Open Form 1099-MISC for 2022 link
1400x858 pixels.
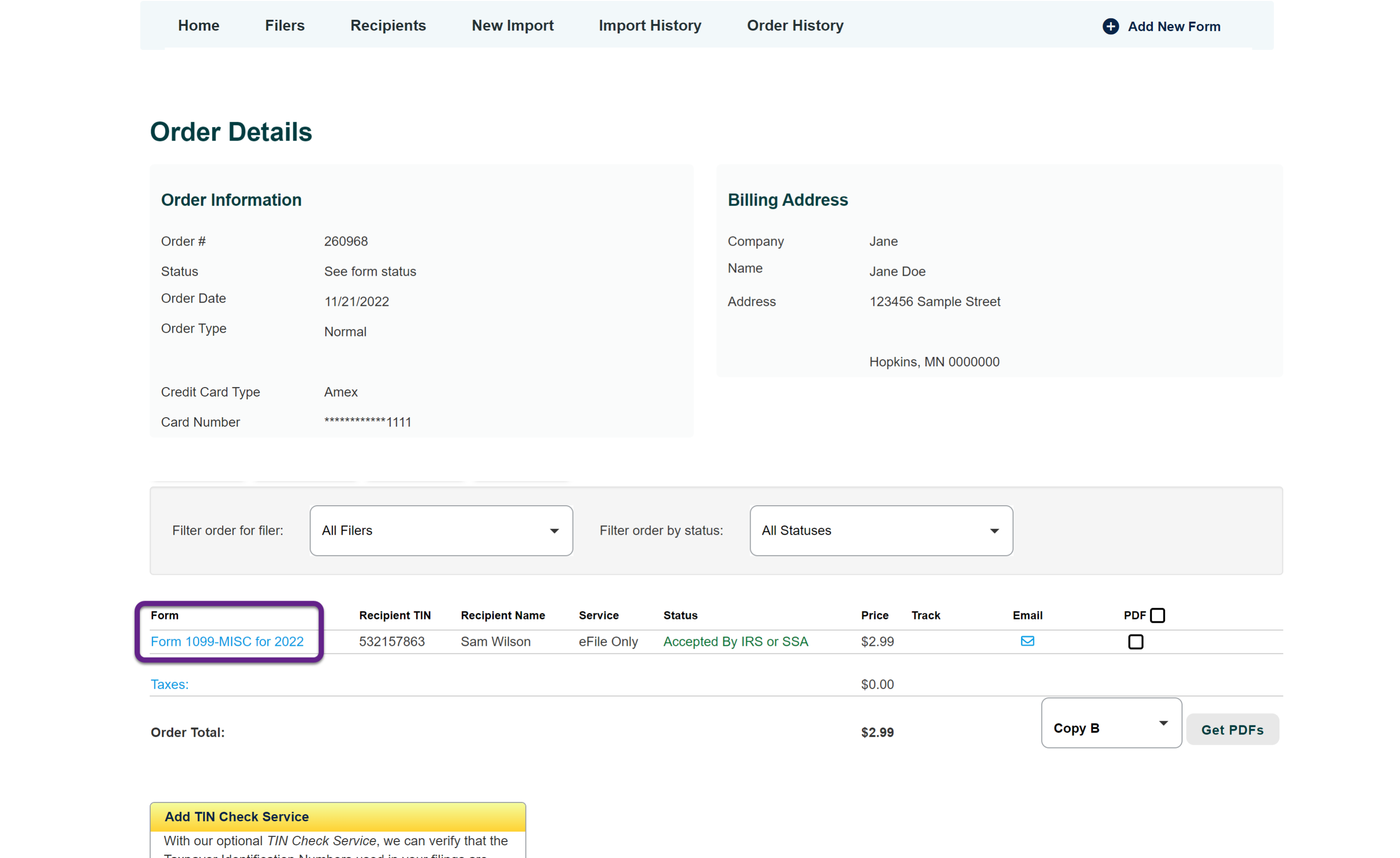(227, 642)
